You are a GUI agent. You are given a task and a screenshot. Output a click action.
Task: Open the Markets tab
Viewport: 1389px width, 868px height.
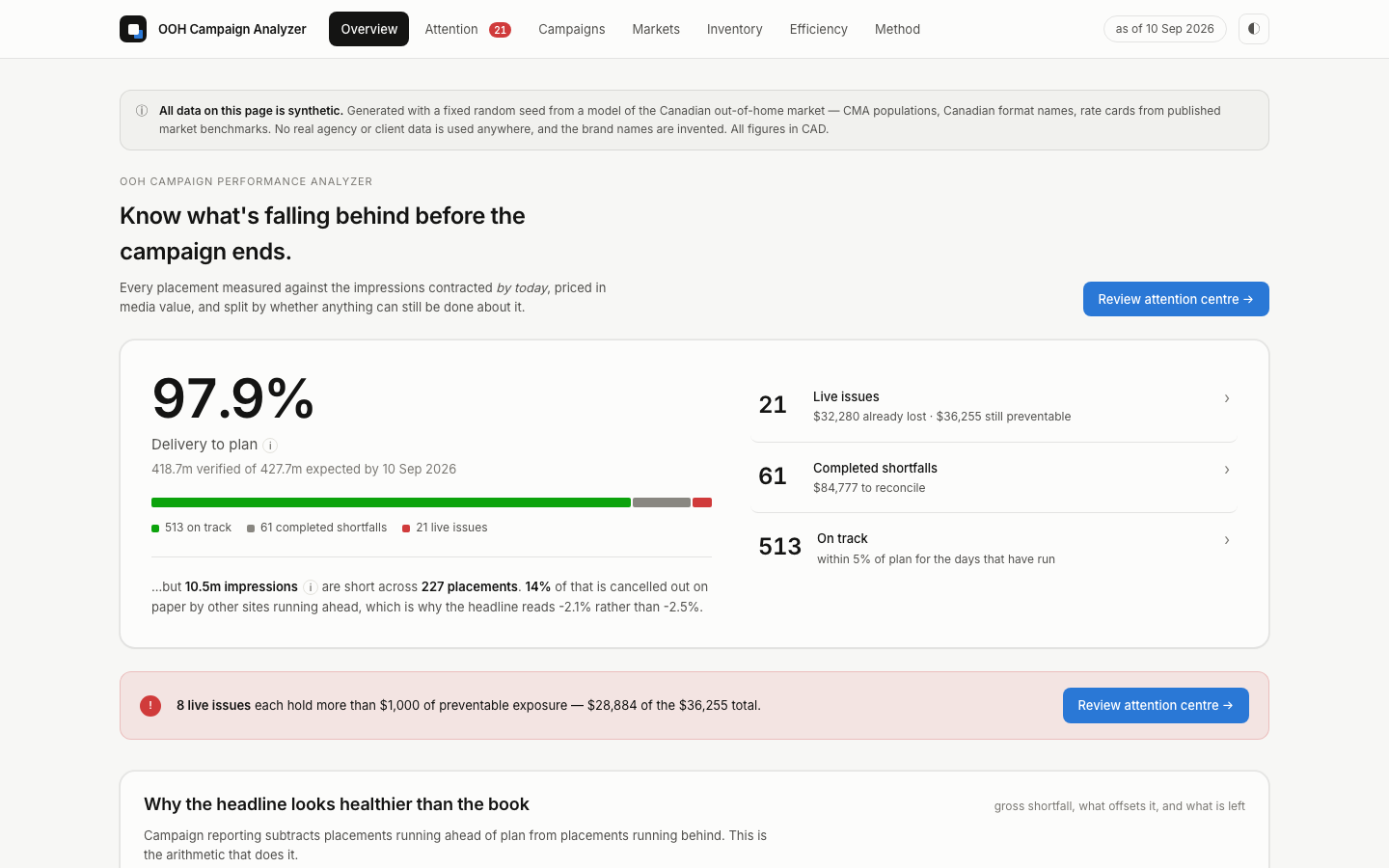coord(656,29)
